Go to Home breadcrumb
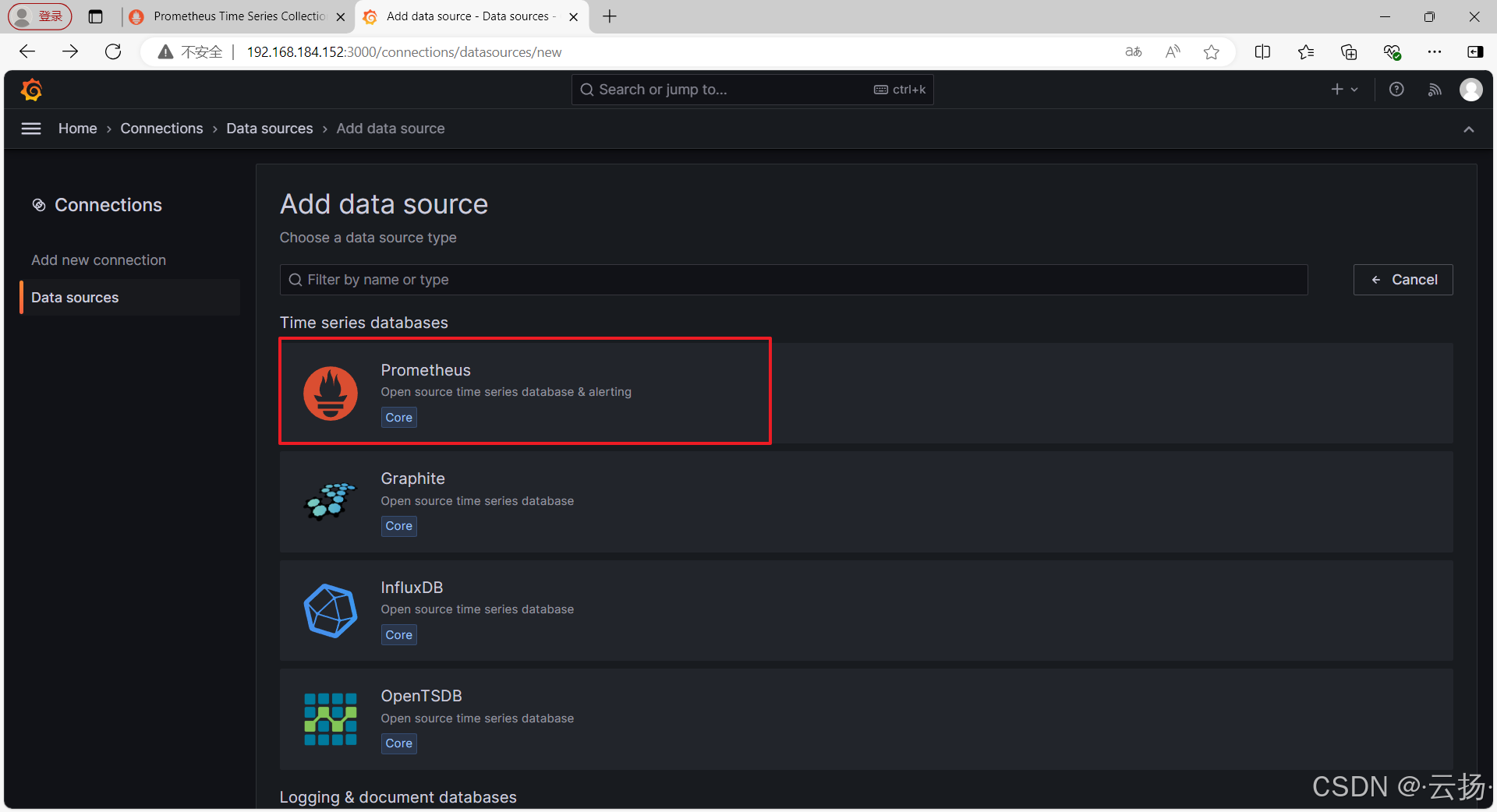 (78, 129)
